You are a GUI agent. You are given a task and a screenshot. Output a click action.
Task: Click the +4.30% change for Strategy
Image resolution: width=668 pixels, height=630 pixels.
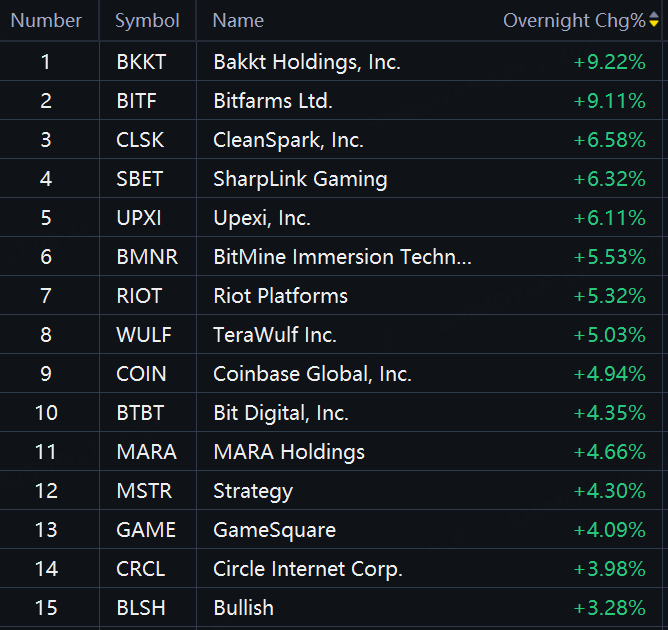click(x=609, y=491)
